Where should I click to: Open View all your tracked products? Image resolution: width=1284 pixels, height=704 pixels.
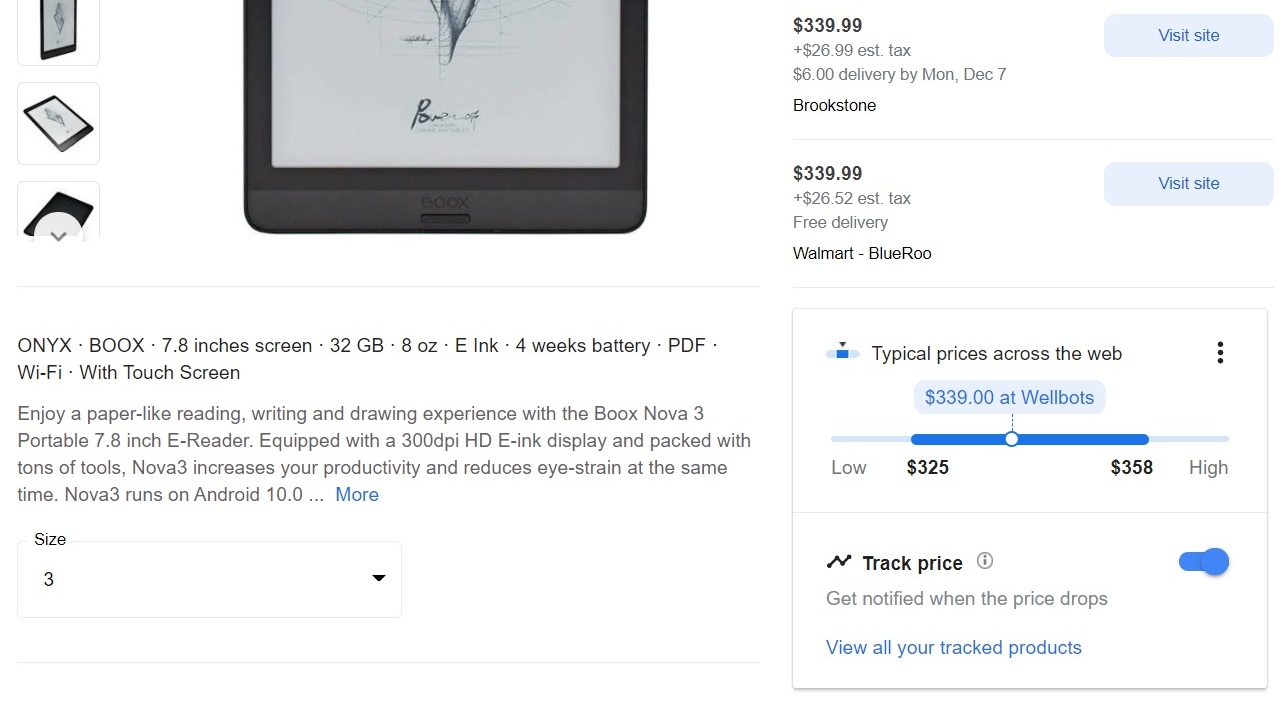point(953,648)
